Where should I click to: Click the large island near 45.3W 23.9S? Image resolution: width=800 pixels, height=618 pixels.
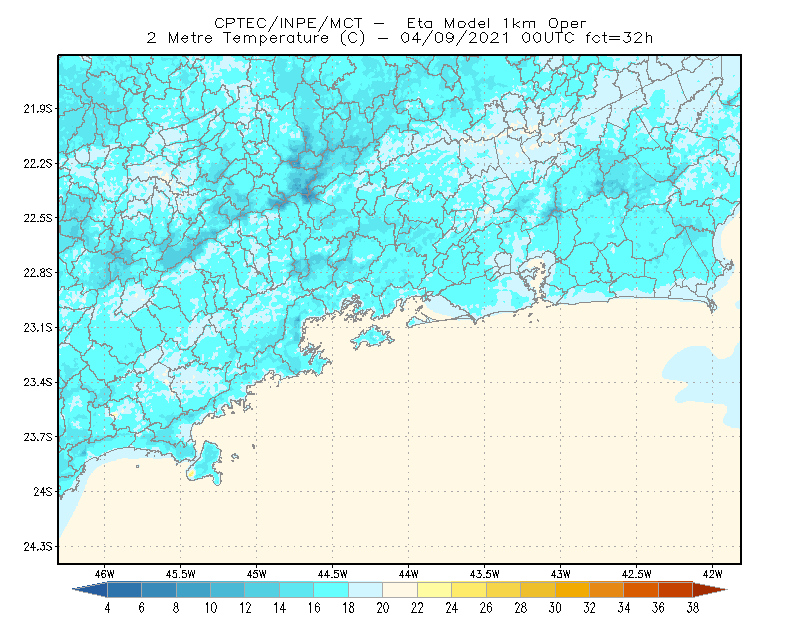(x=207, y=463)
